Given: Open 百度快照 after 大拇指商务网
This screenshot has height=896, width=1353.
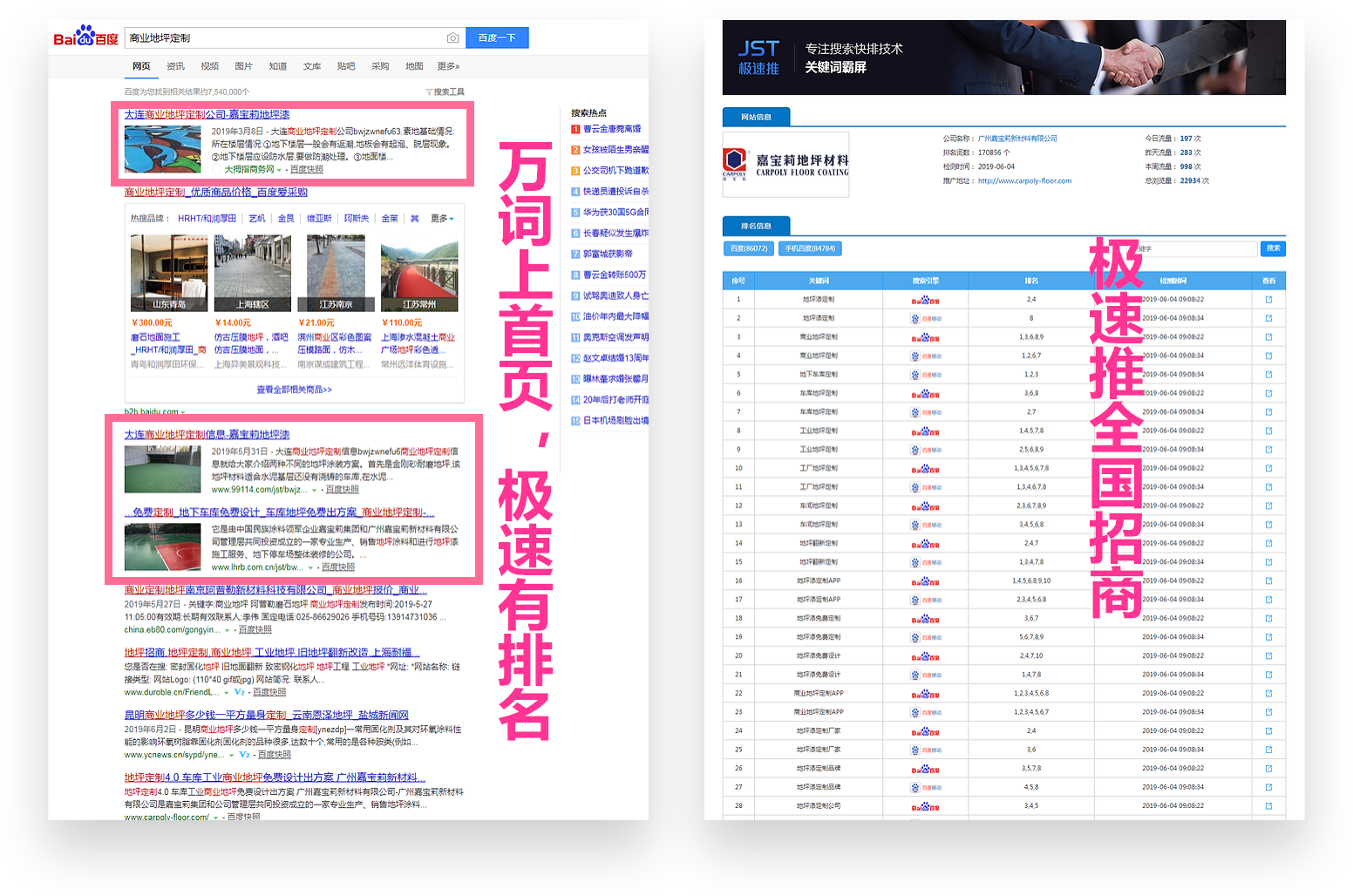Looking at the screenshot, I should click(x=307, y=170).
